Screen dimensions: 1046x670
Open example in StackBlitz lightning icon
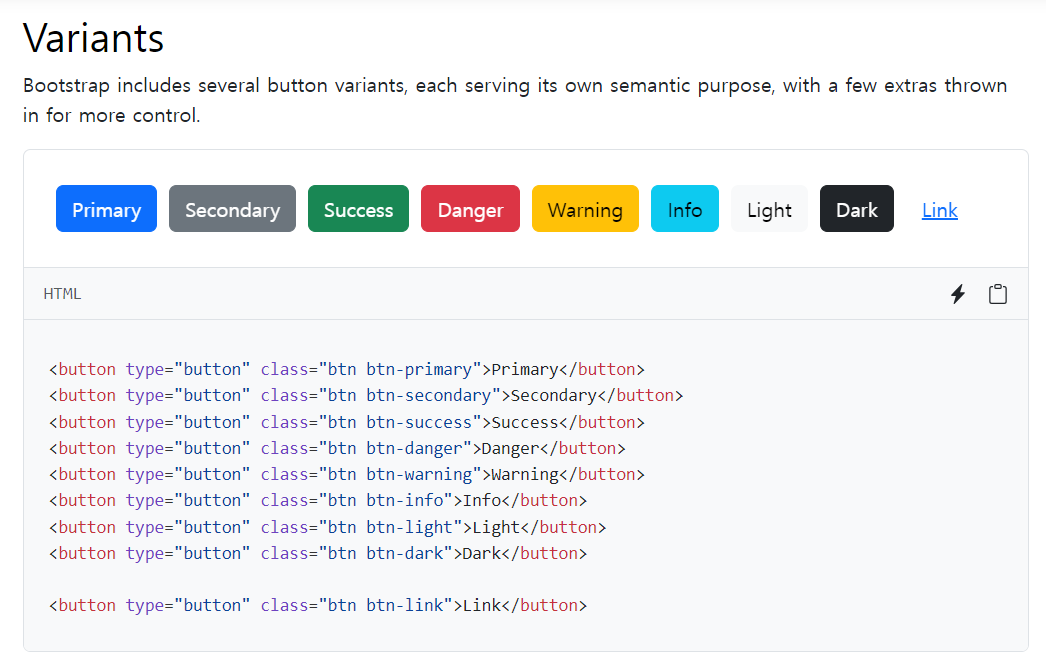pyautogui.click(x=958, y=294)
